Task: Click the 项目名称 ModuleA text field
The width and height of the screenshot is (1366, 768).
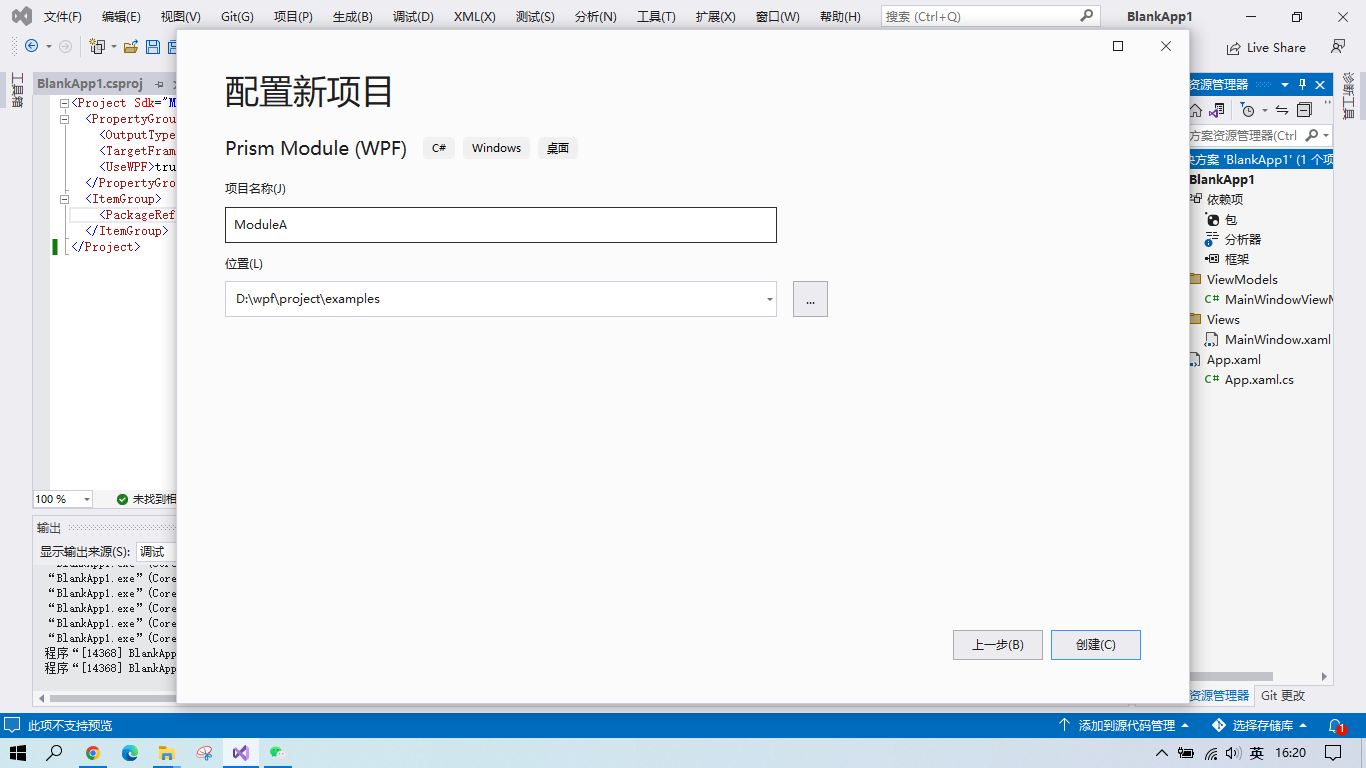Action: pyautogui.click(x=501, y=225)
